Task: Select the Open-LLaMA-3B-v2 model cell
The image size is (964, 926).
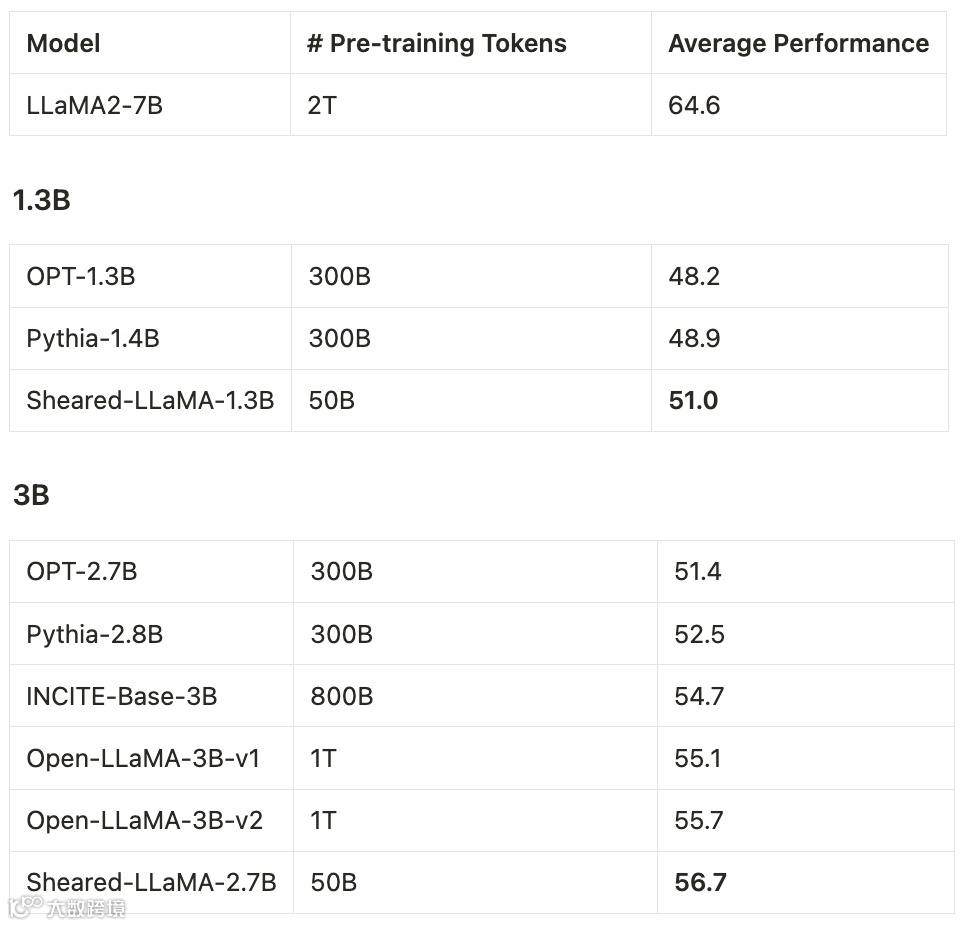Action: [145, 820]
